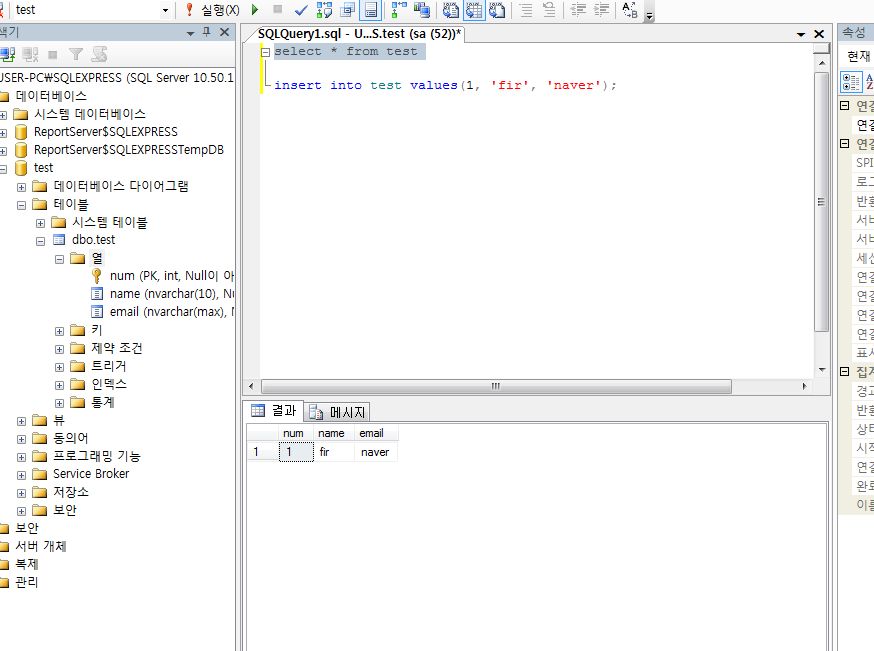874x651 pixels.
Task: Display estimated execution plan icon
Action: tap(324, 10)
